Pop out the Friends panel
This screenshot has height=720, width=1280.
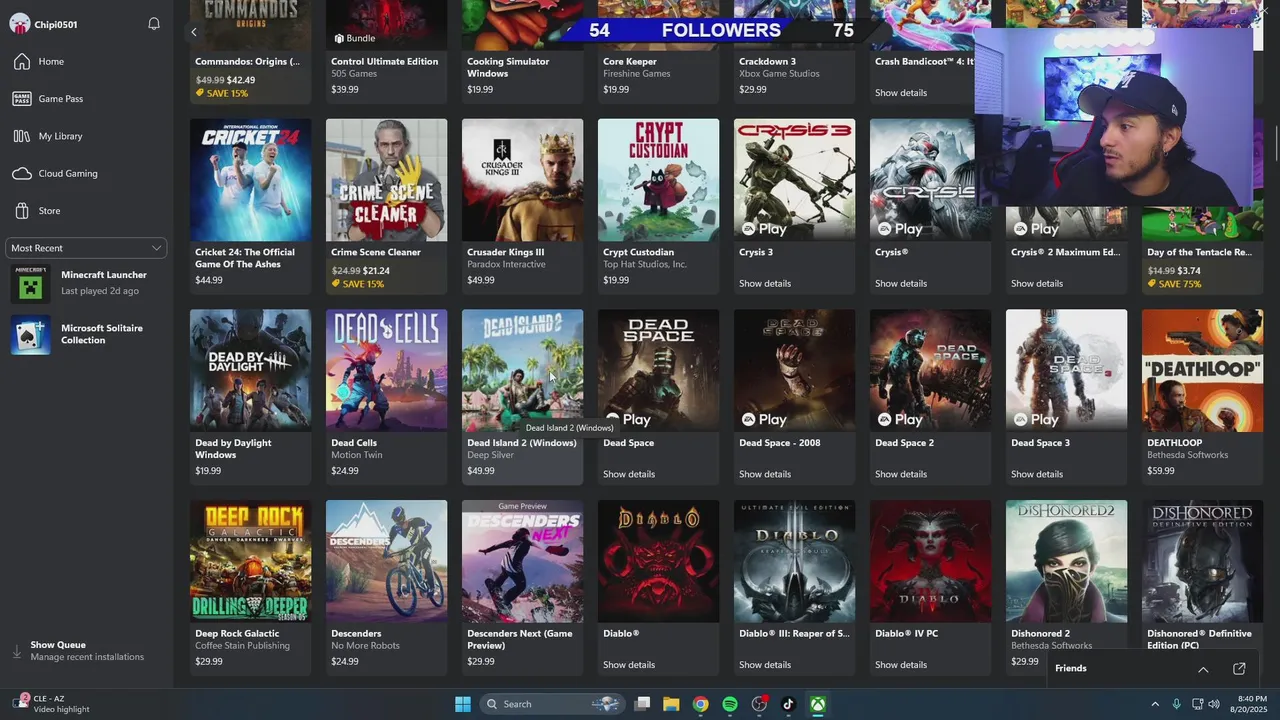(1239, 669)
